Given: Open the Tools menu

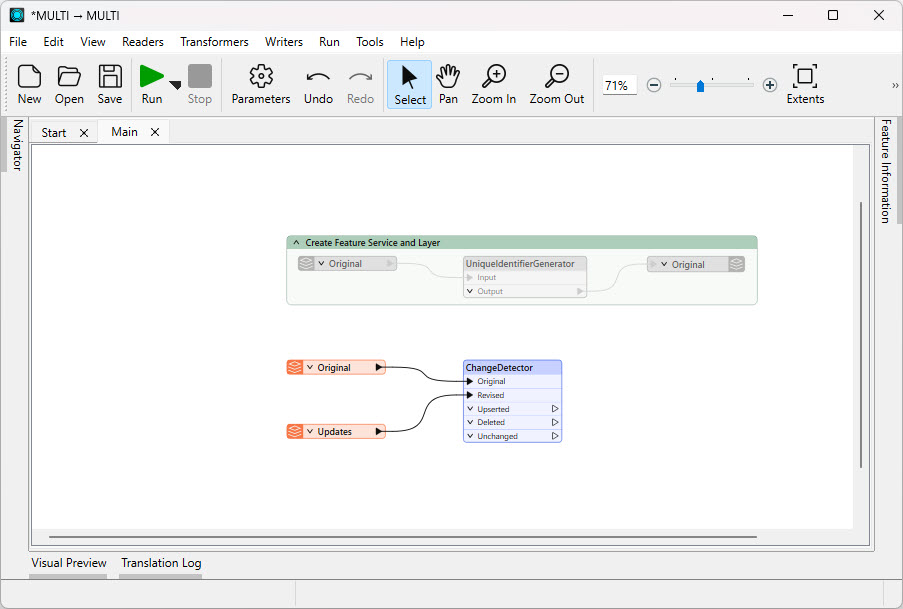Looking at the screenshot, I should point(370,41).
